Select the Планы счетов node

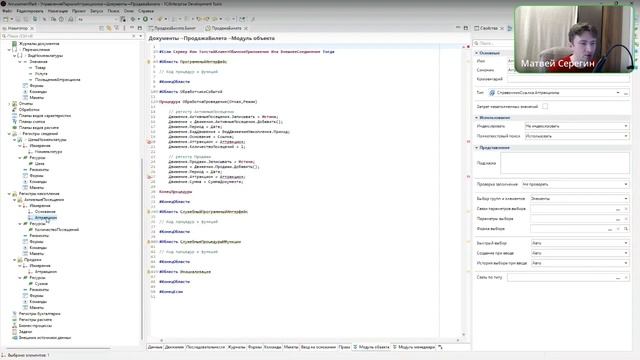[31, 122]
